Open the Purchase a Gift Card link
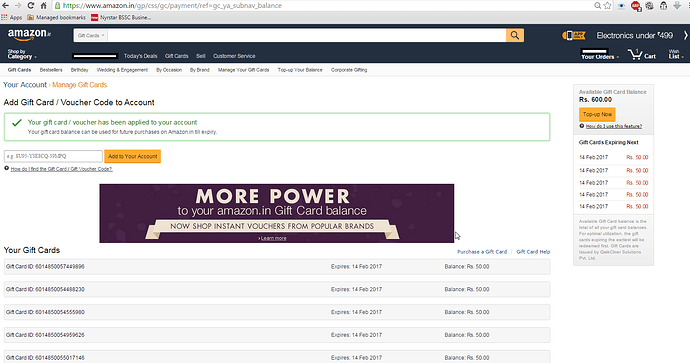This screenshot has height=363, width=690. tap(482, 252)
